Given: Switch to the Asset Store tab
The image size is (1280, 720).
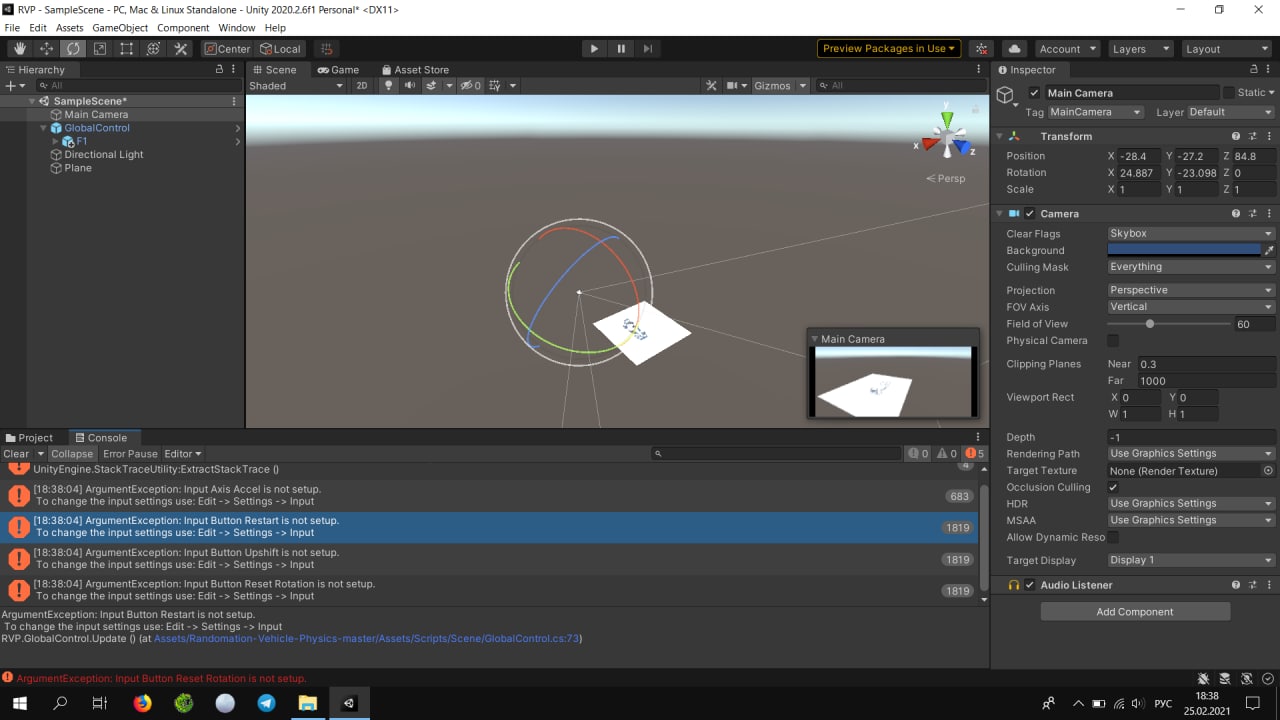Looking at the screenshot, I should (414, 70).
